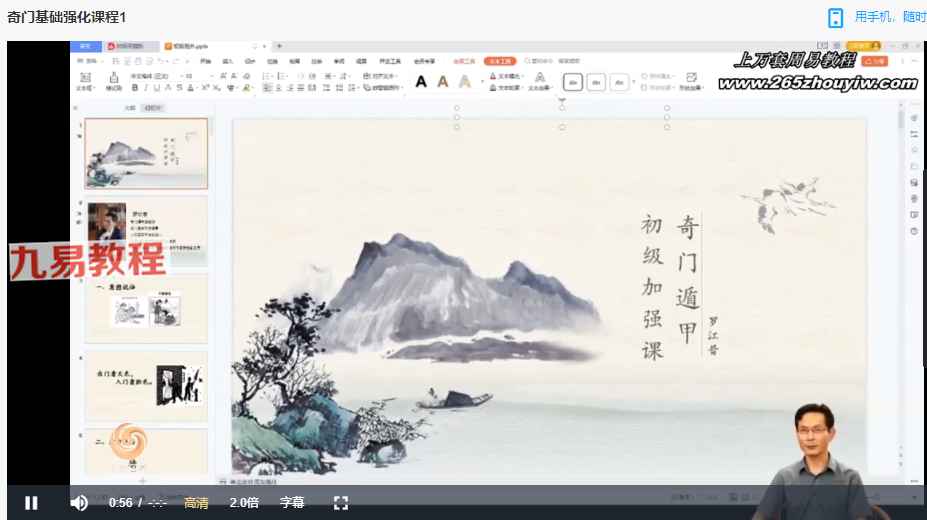Screen dimensions: 927x520
Task: Toggle Underline formatting in WPS toolbar
Action: click(157, 87)
